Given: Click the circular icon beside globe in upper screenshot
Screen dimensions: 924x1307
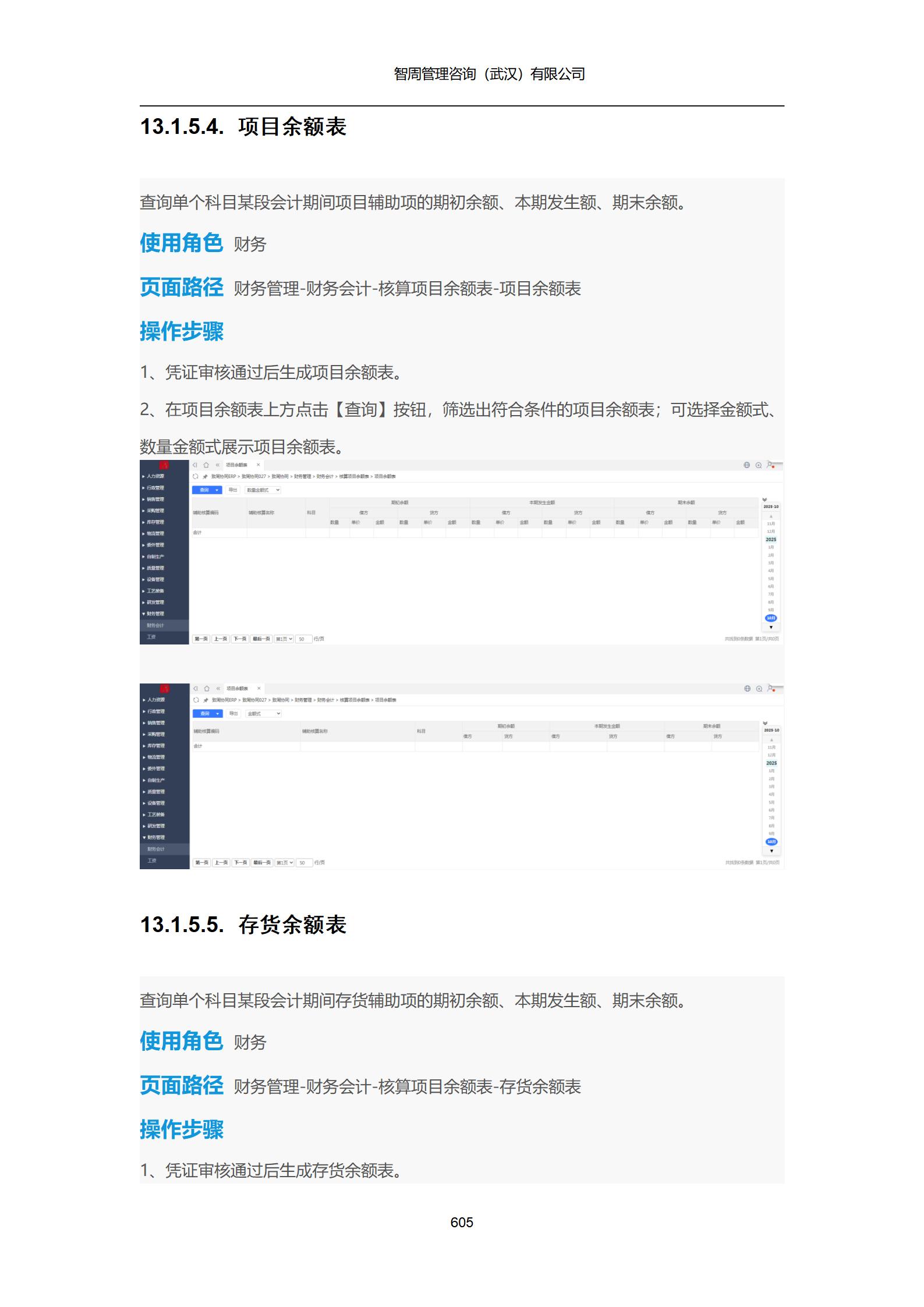Looking at the screenshot, I should pos(759,465).
